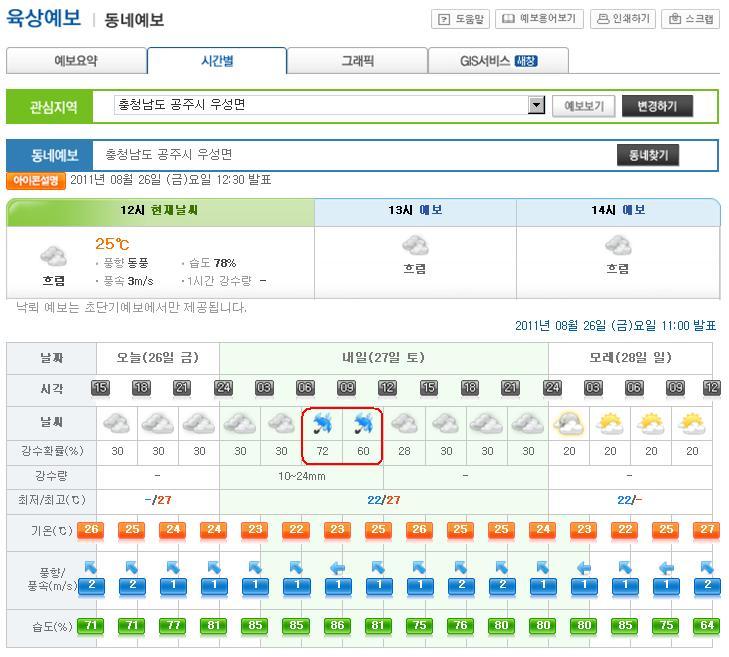The image size is (729, 657).
Task: Click the 동네찾기 button
Action: (648, 155)
